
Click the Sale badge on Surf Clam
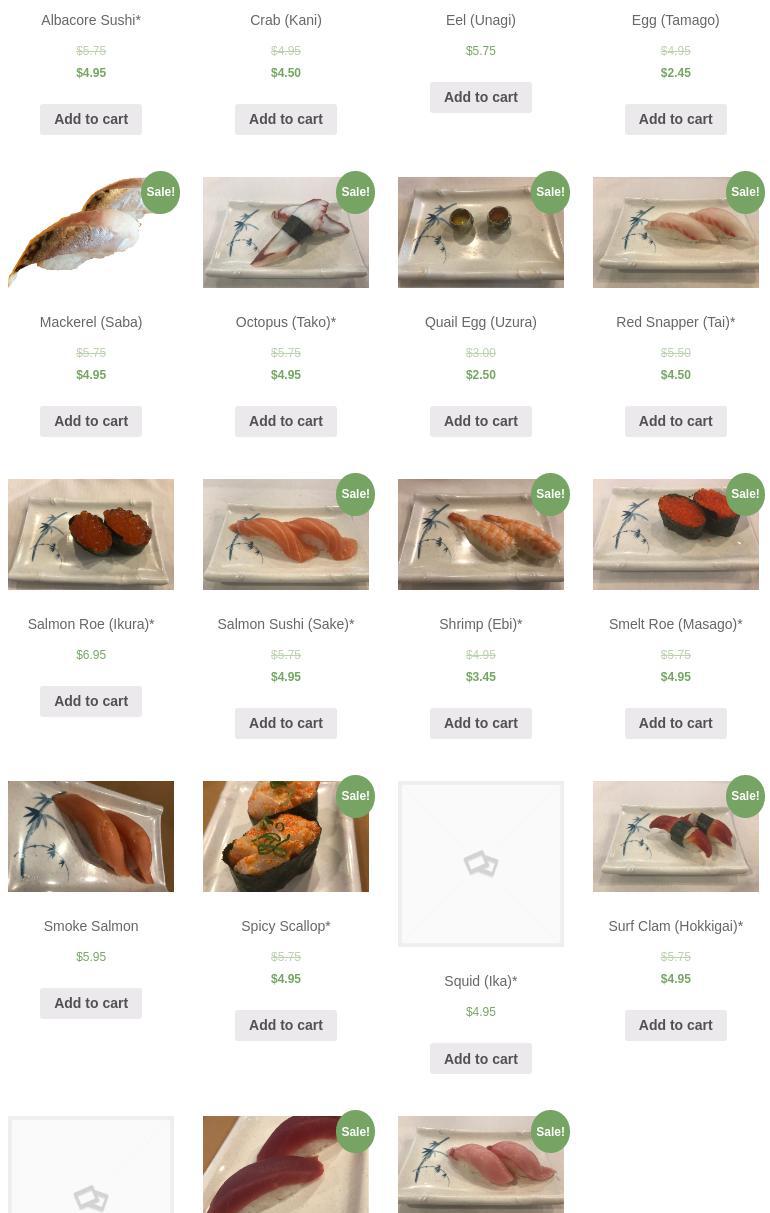point(745,796)
